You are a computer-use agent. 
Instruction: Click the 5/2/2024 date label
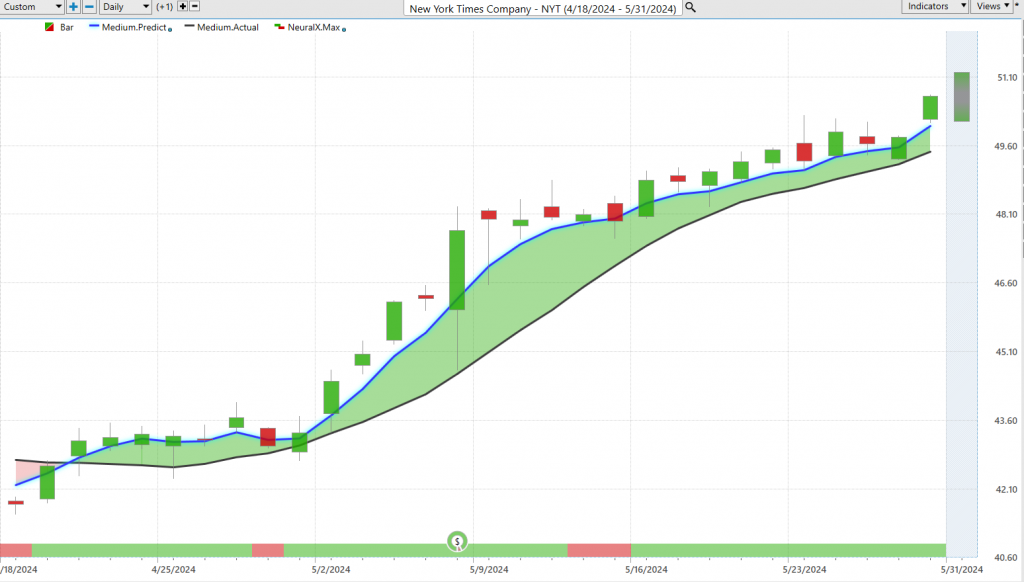click(331, 570)
